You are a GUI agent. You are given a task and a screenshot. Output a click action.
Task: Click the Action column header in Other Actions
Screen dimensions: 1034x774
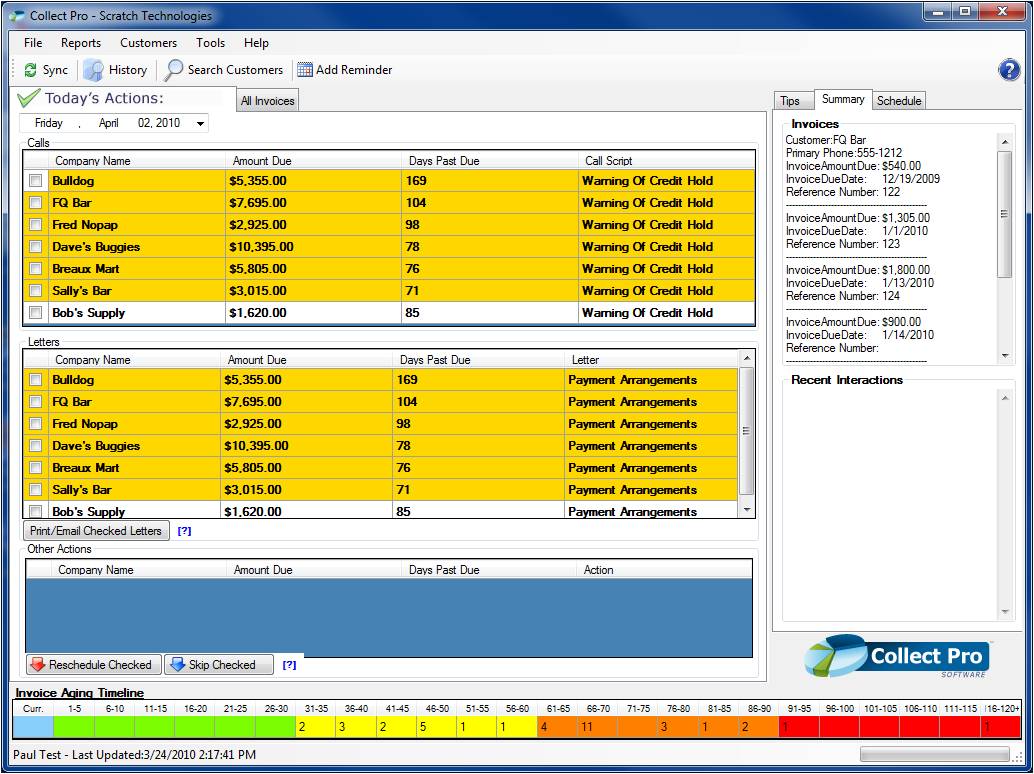pyautogui.click(x=665, y=570)
